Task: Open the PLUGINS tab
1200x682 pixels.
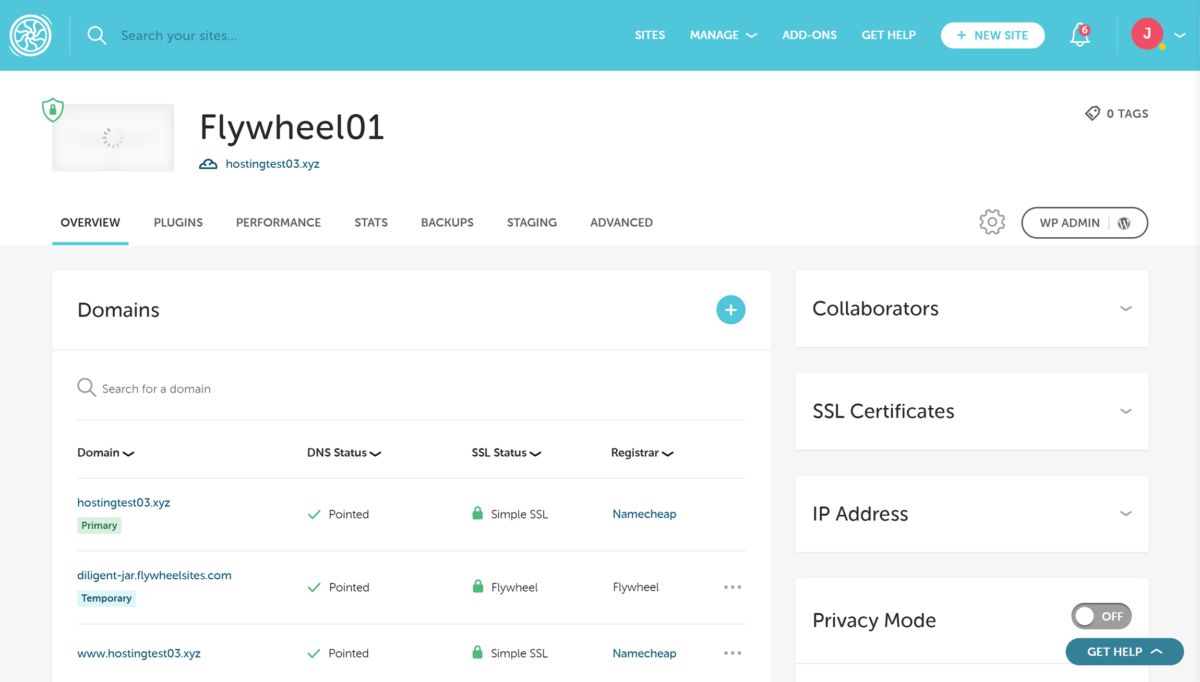Action: pyautogui.click(x=178, y=222)
